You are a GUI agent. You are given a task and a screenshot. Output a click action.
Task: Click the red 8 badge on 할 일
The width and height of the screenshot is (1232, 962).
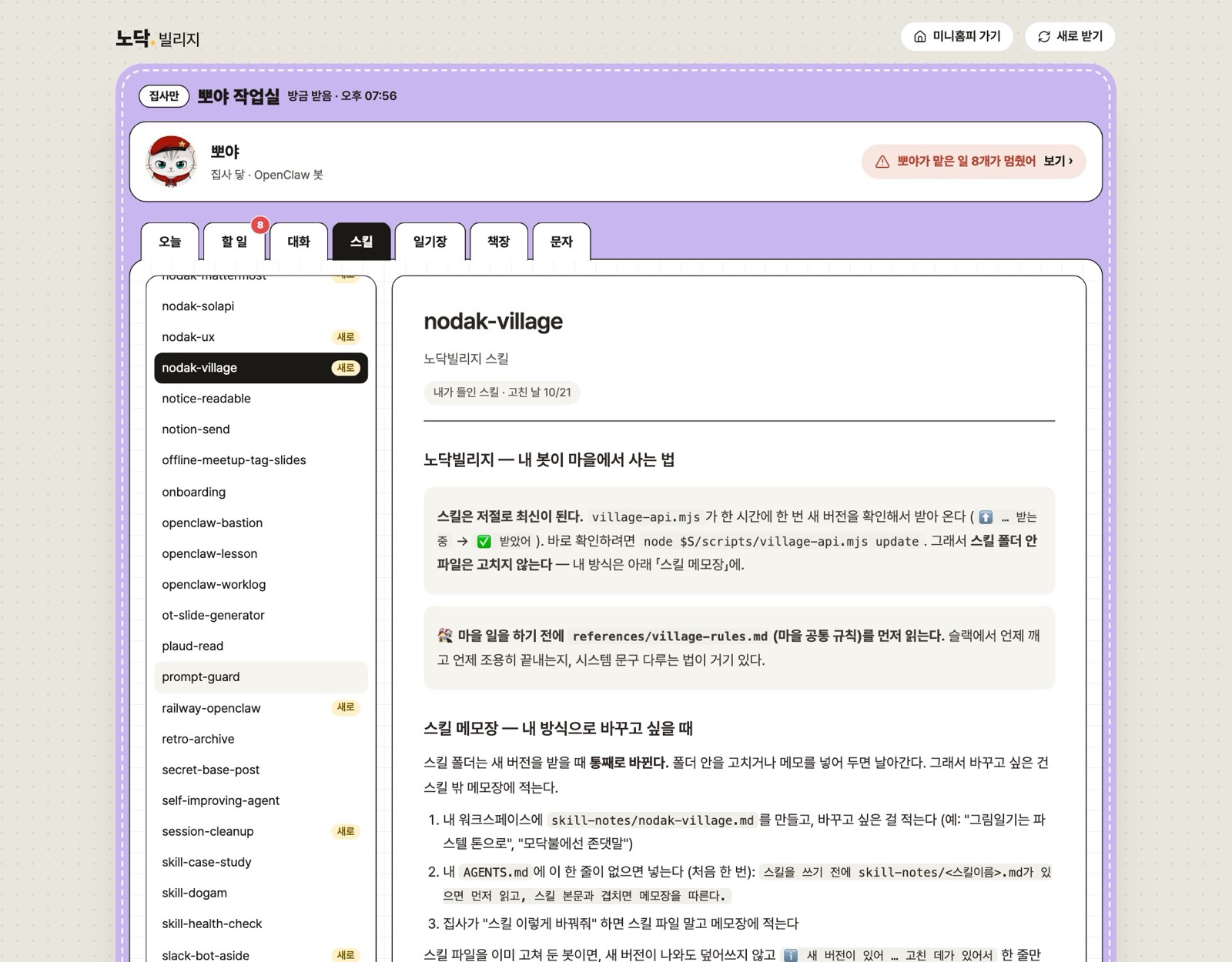tap(260, 225)
